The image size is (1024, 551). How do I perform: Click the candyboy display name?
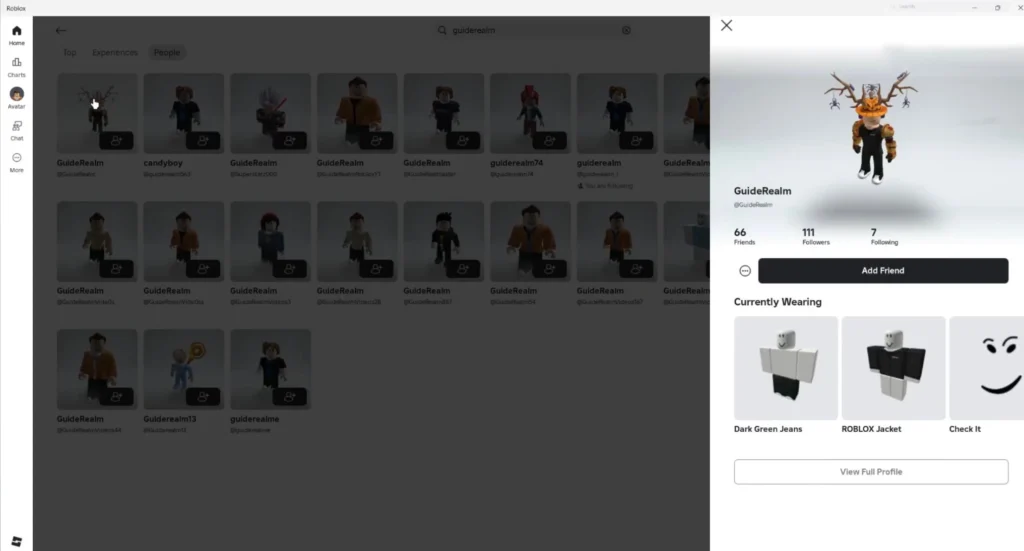[x=163, y=163]
